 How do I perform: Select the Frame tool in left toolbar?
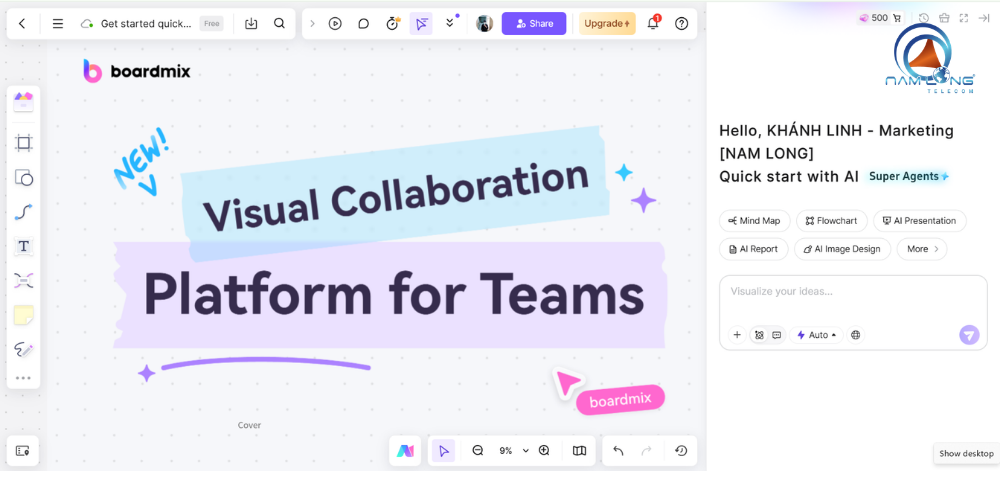click(x=24, y=143)
